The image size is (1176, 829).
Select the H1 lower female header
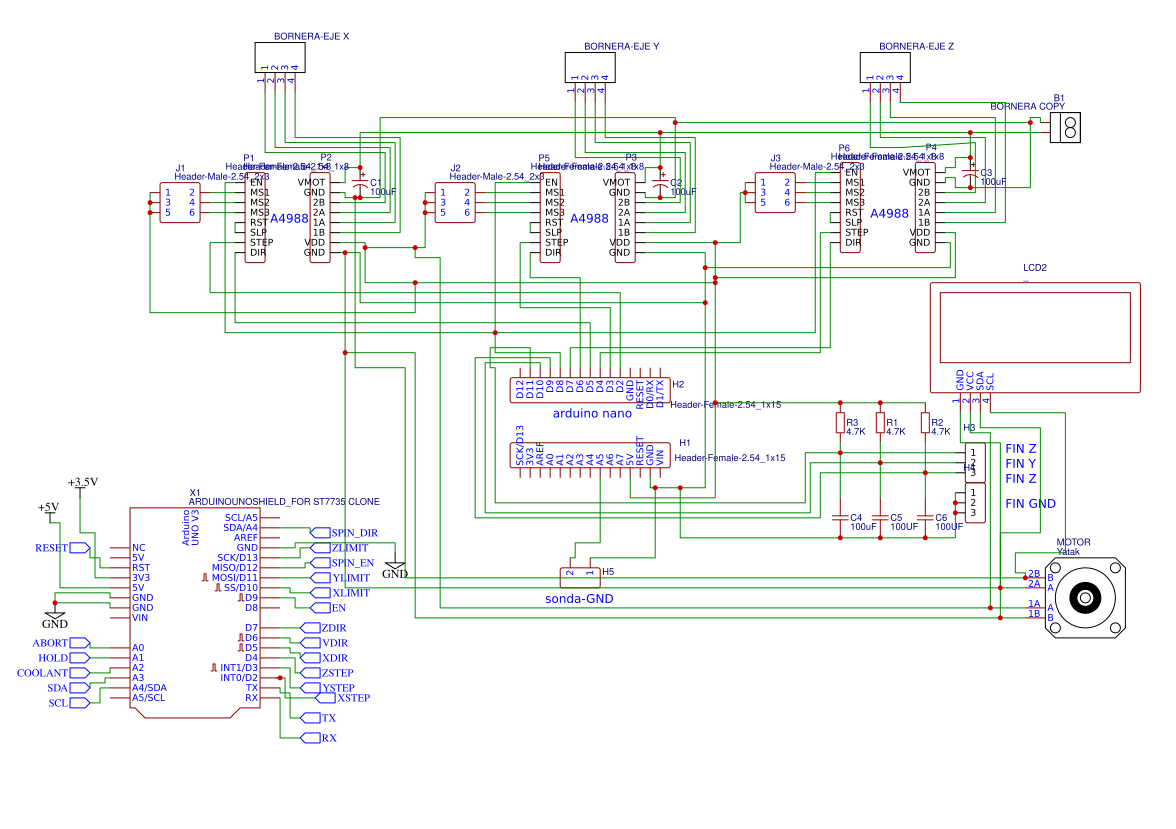point(590,455)
